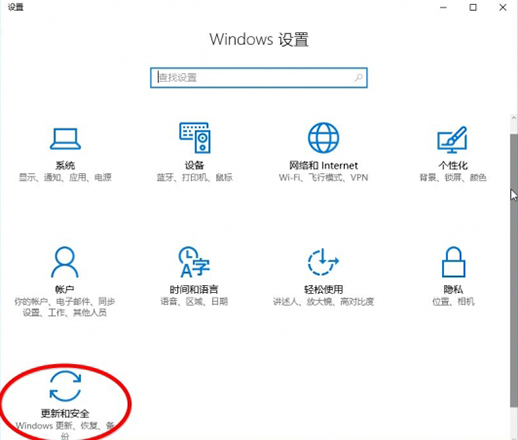Click the 更新和安全 label text
518x440 pixels.
tap(65, 414)
